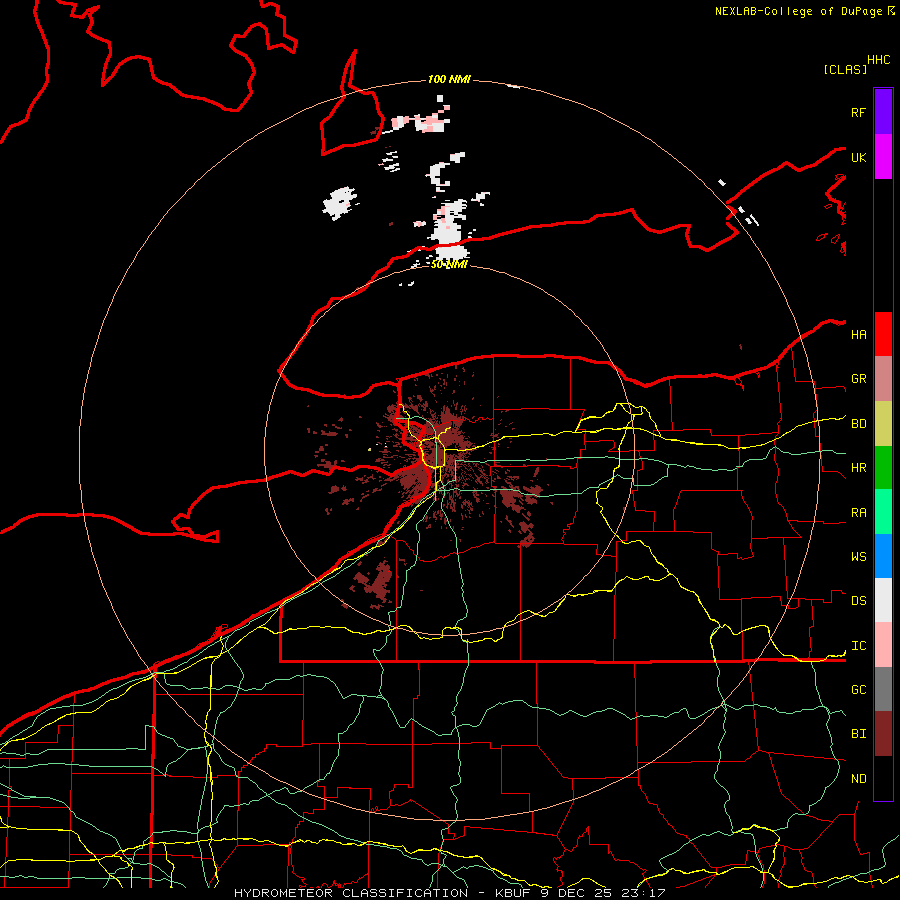Click the HA legend label
900x900 pixels.
[x=858, y=334]
